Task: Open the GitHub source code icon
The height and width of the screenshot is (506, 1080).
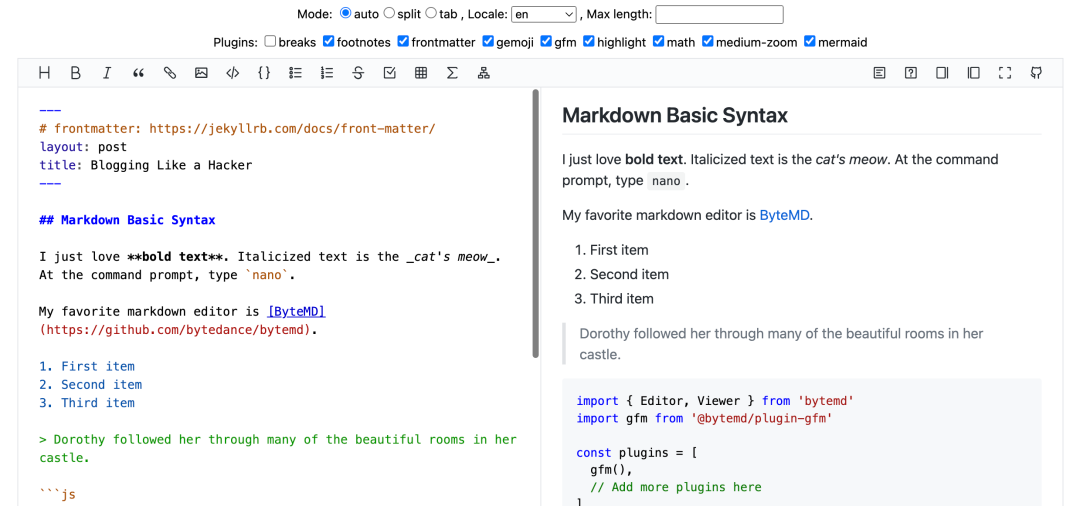Action: coord(1036,73)
